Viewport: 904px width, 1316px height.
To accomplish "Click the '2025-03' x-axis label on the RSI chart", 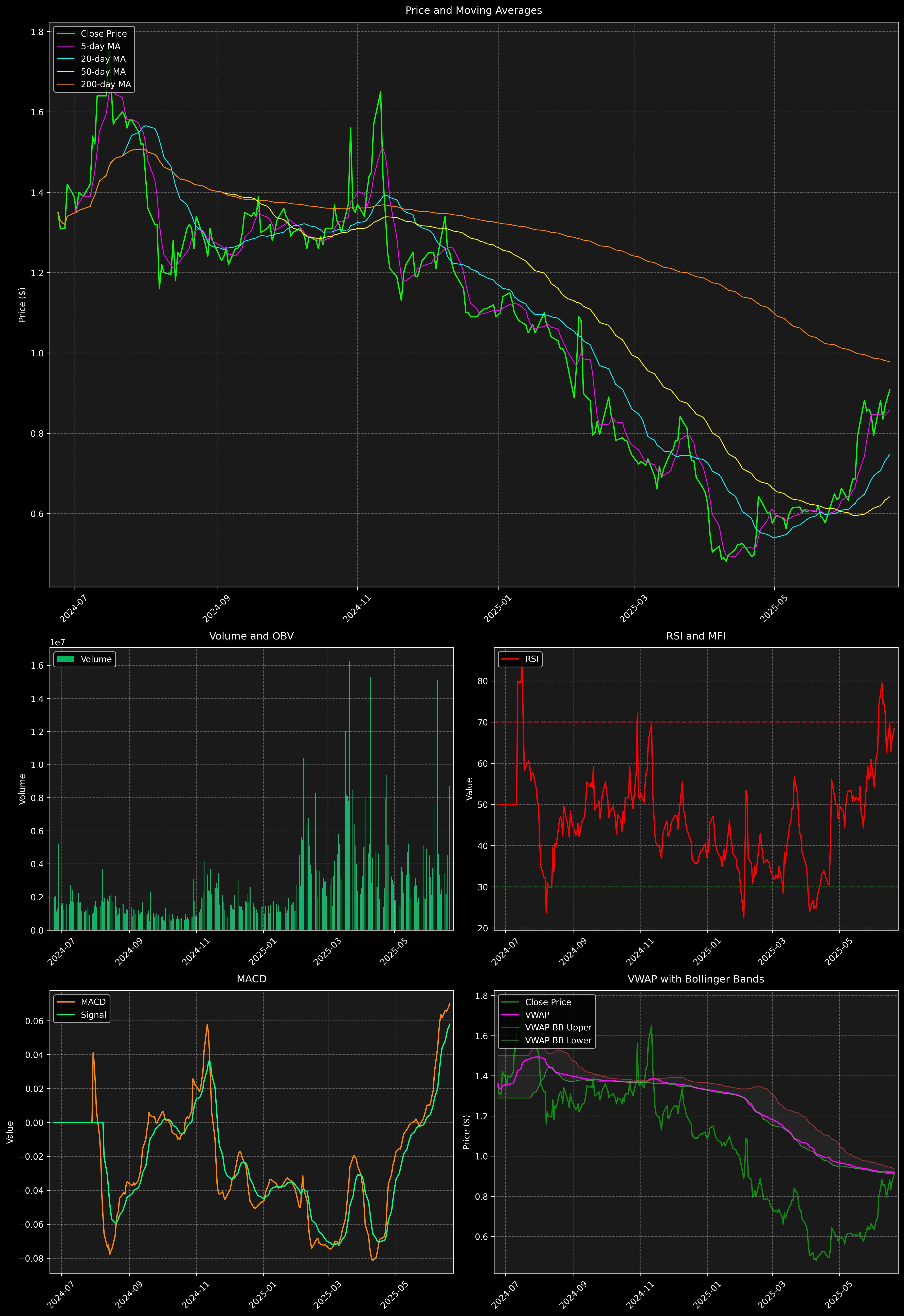I will [772, 952].
